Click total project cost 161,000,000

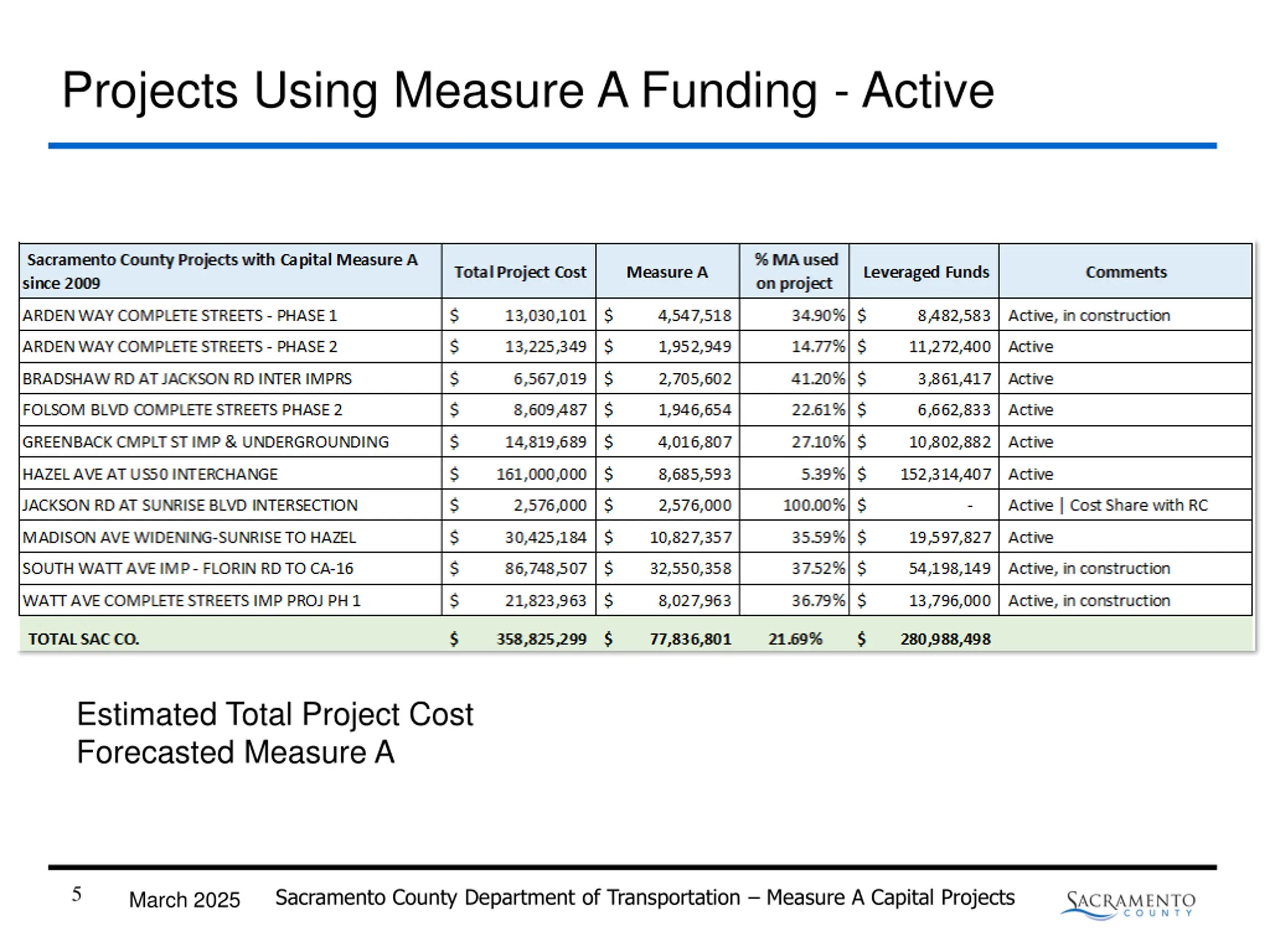pos(541,474)
